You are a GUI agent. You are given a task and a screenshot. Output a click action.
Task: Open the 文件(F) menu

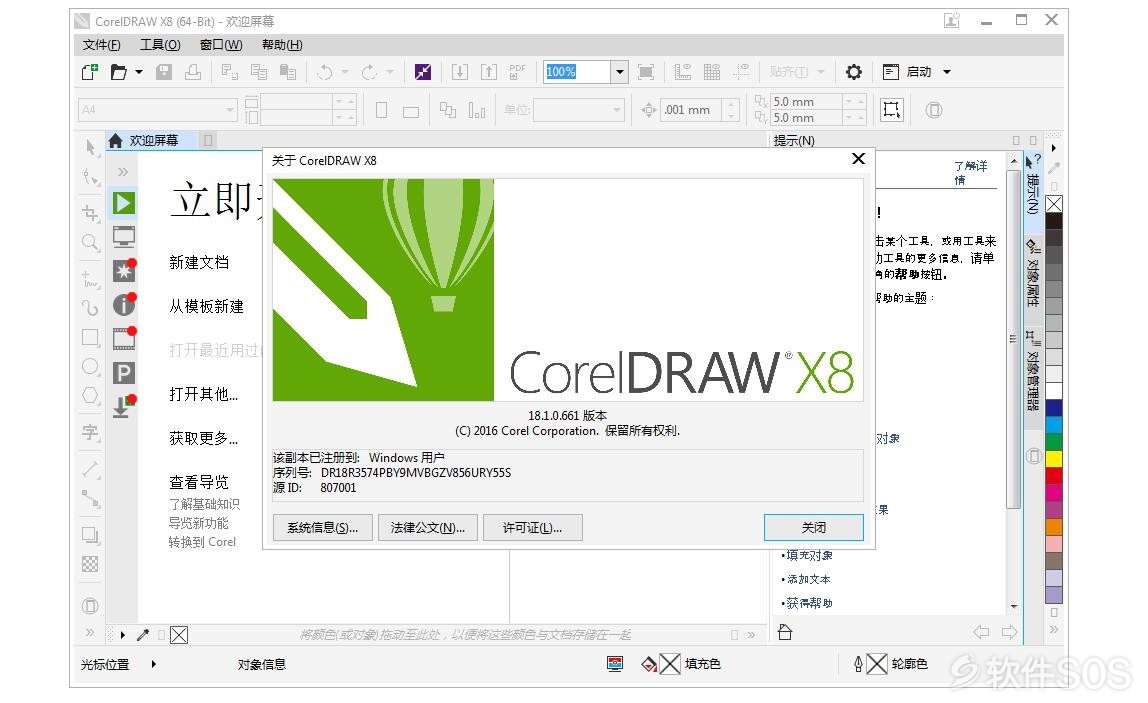click(102, 45)
